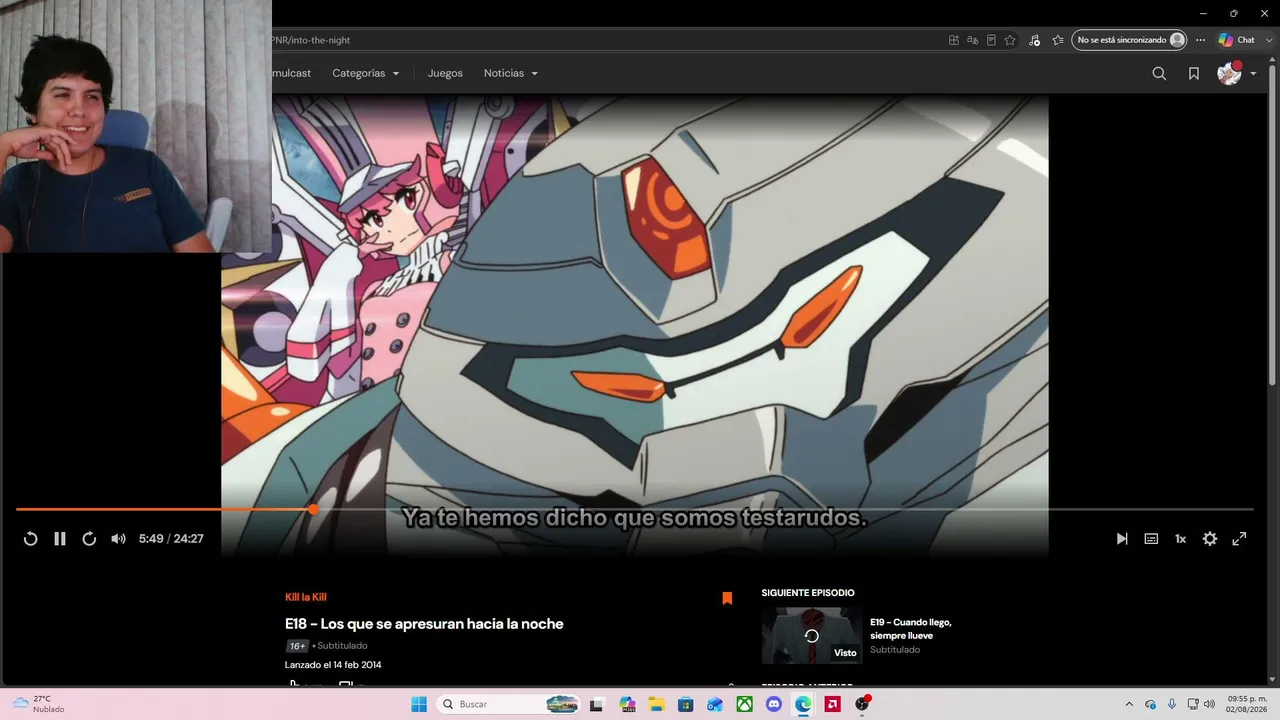Toggle the orange watchlist bookmark for Kill la Kill
1280x720 pixels.
(727, 598)
